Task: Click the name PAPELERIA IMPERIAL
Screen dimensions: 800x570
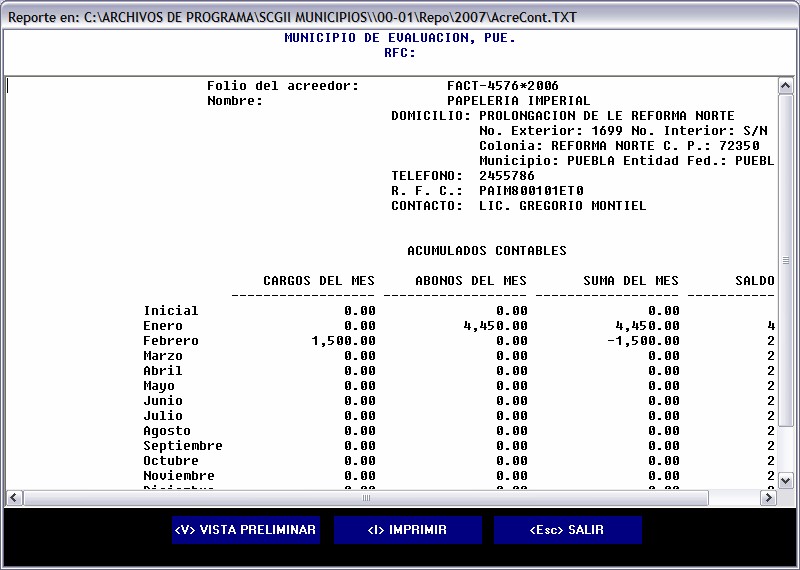Action: [518, 101]
